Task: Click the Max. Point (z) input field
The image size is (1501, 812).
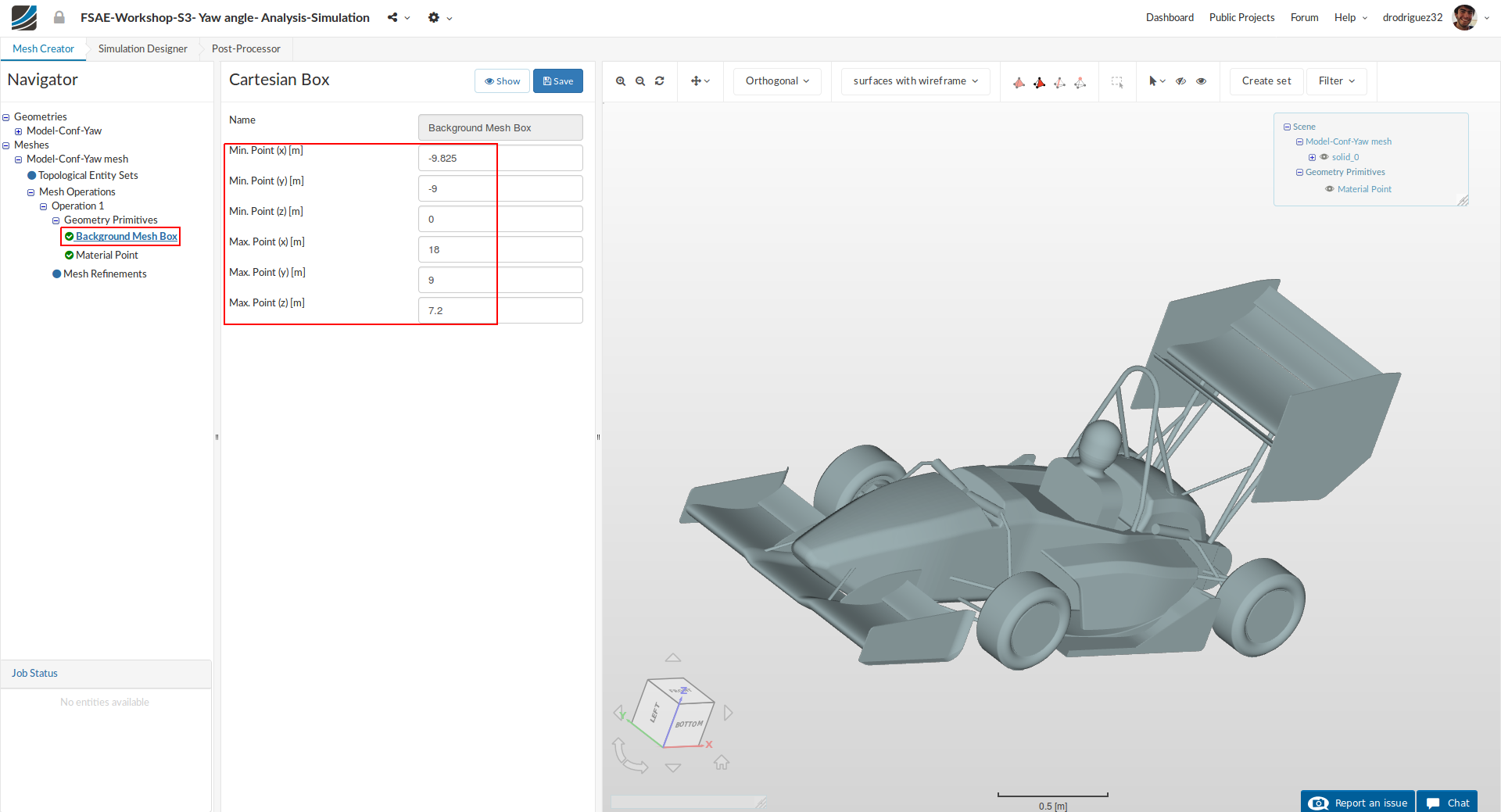Action: click(500, 310)
